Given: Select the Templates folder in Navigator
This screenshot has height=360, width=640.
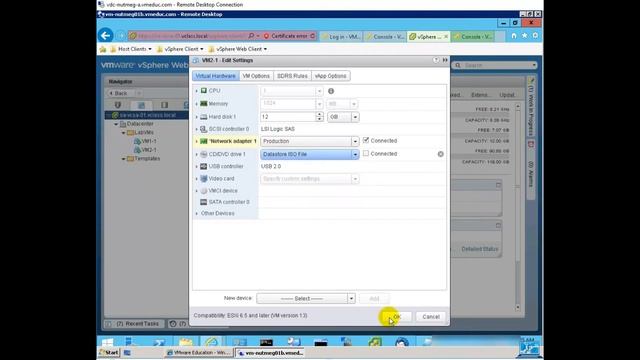Looking at the screenshot, I should pos(144,158).
